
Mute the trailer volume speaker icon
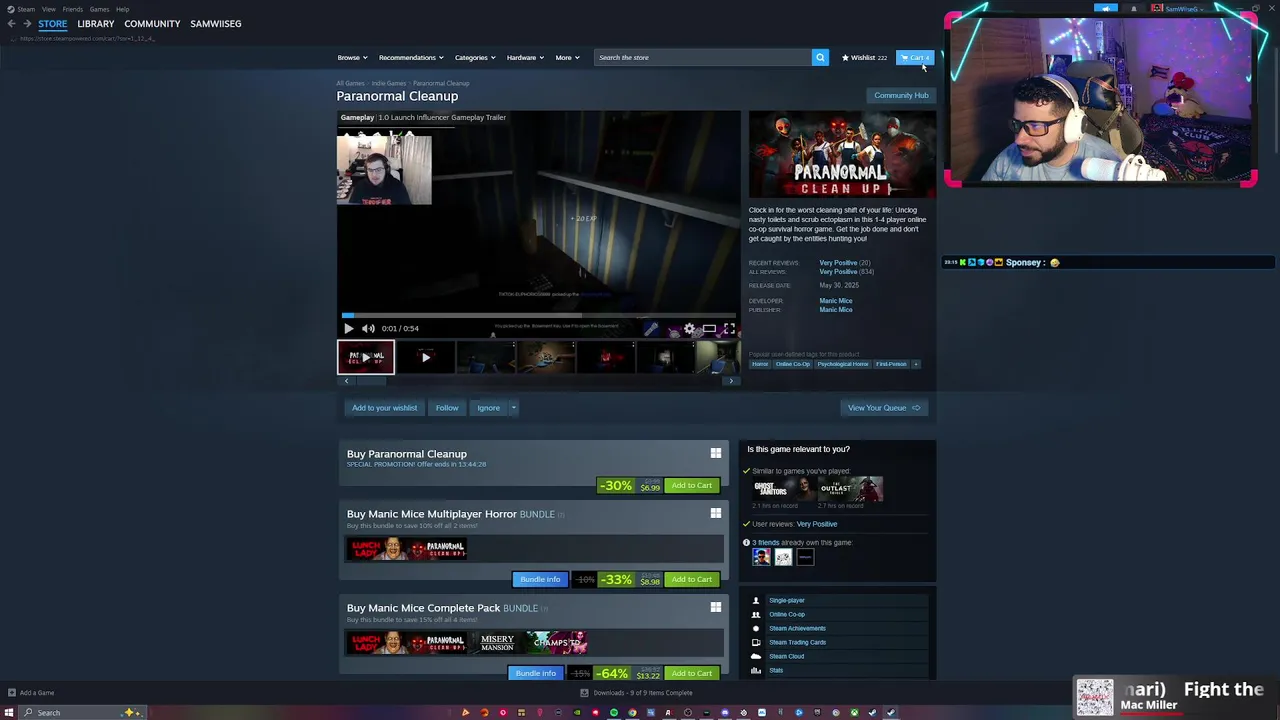tap(368, 328)
